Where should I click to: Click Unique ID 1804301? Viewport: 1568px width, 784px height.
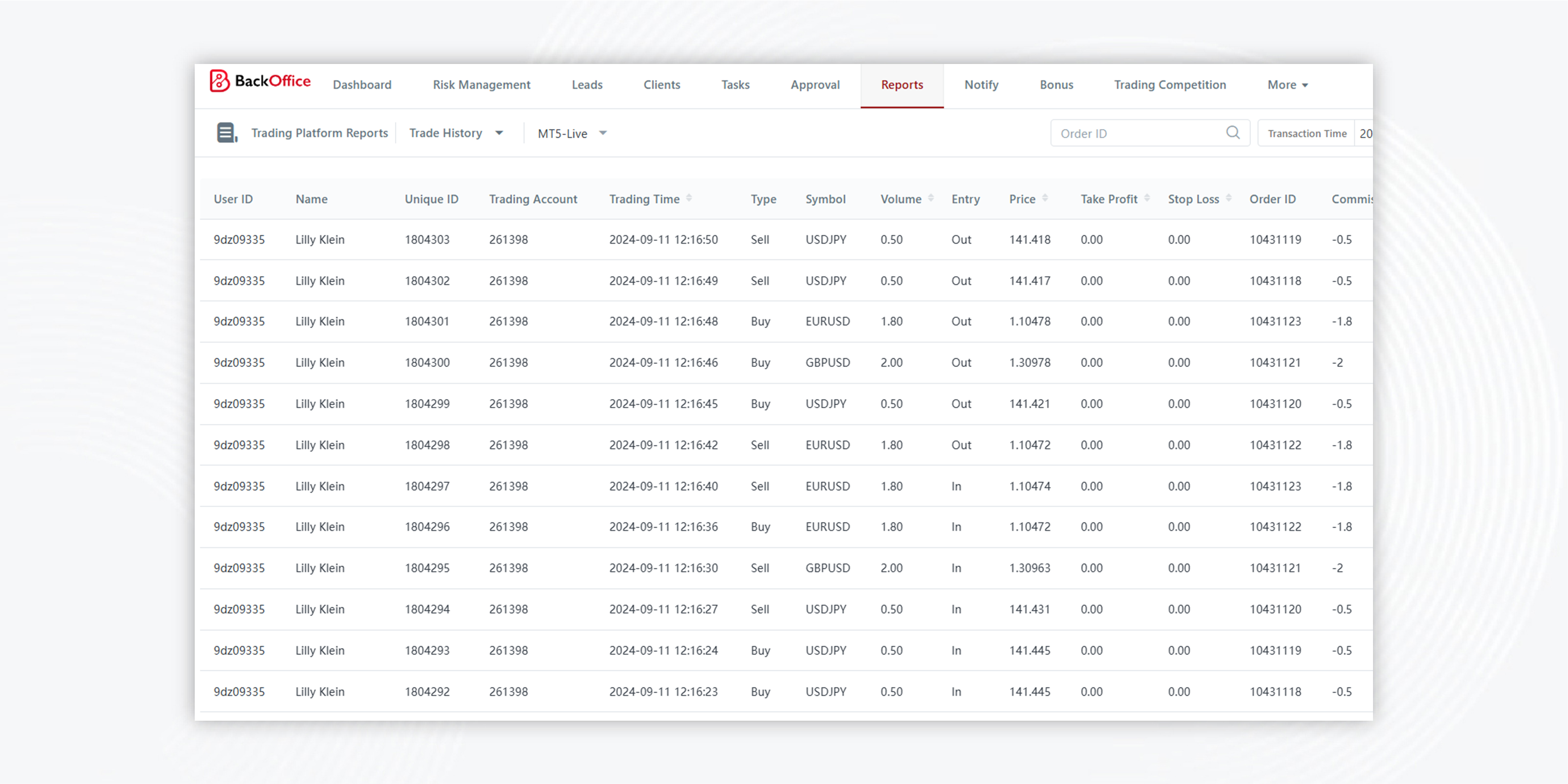pyautogui.click(x=427, y=321)
